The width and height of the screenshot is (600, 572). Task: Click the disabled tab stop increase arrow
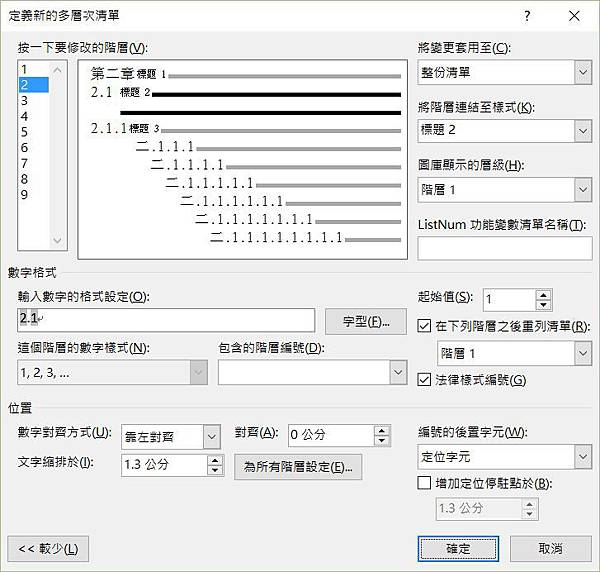[530, 504]
